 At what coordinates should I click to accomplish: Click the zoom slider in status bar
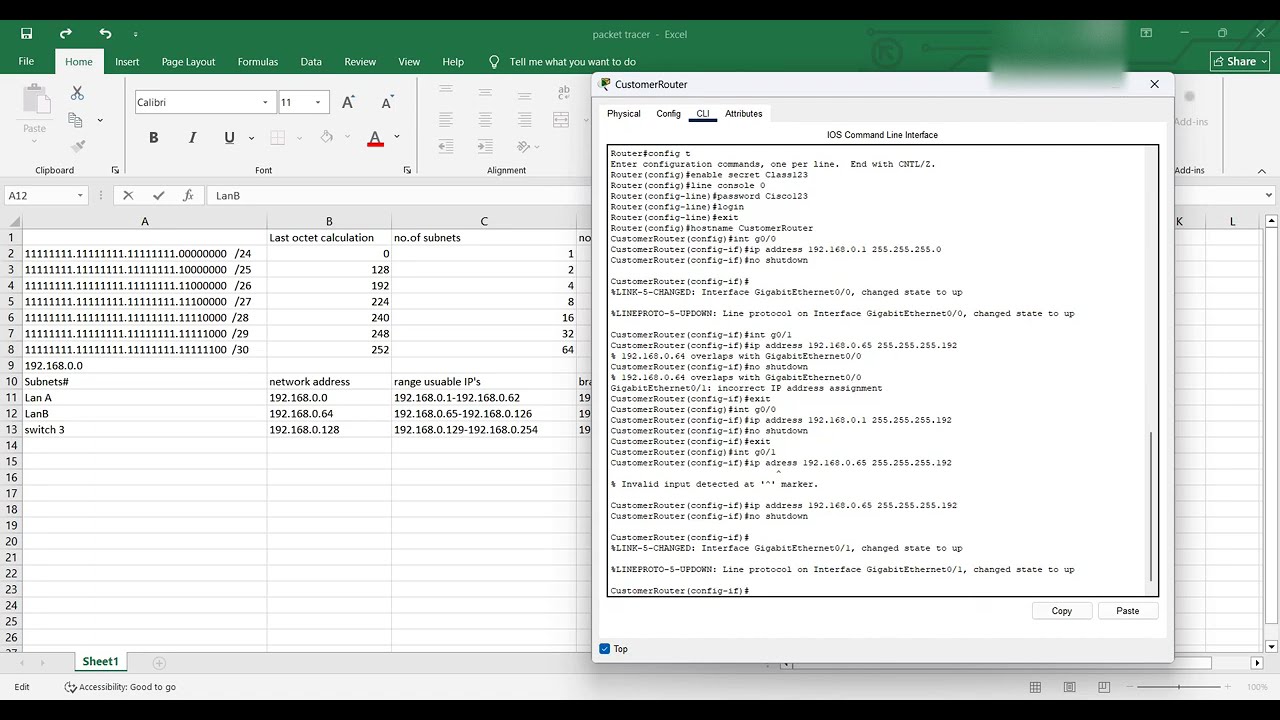point(1179,687)
